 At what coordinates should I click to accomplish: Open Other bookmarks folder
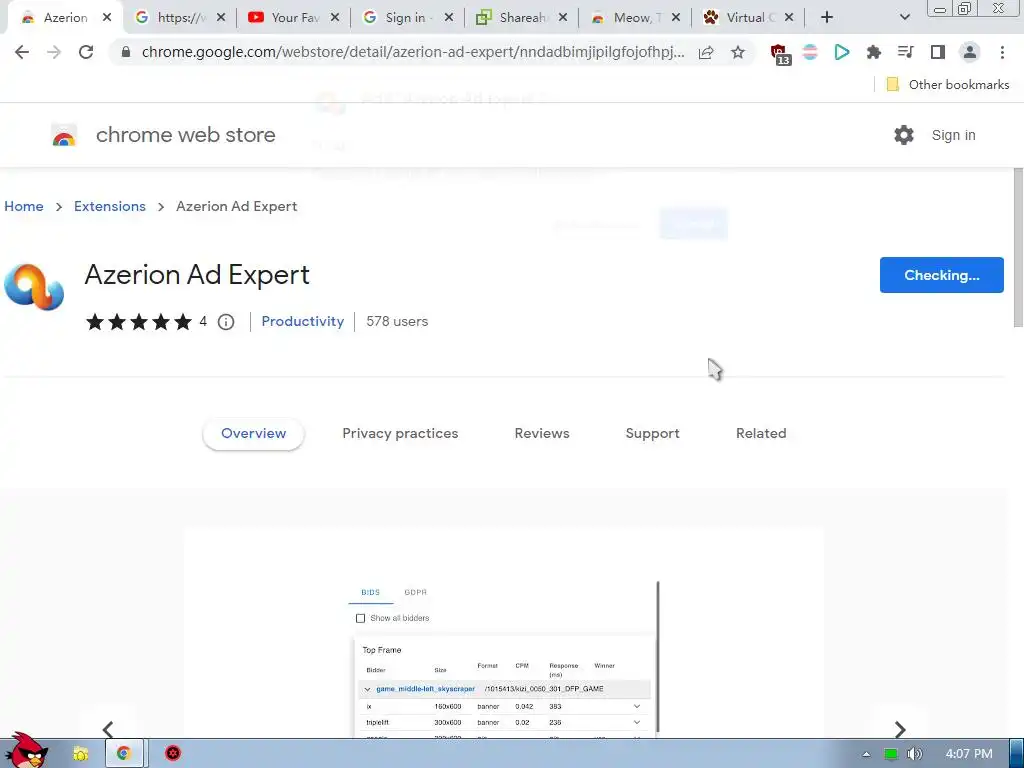[x=948, y=84]
